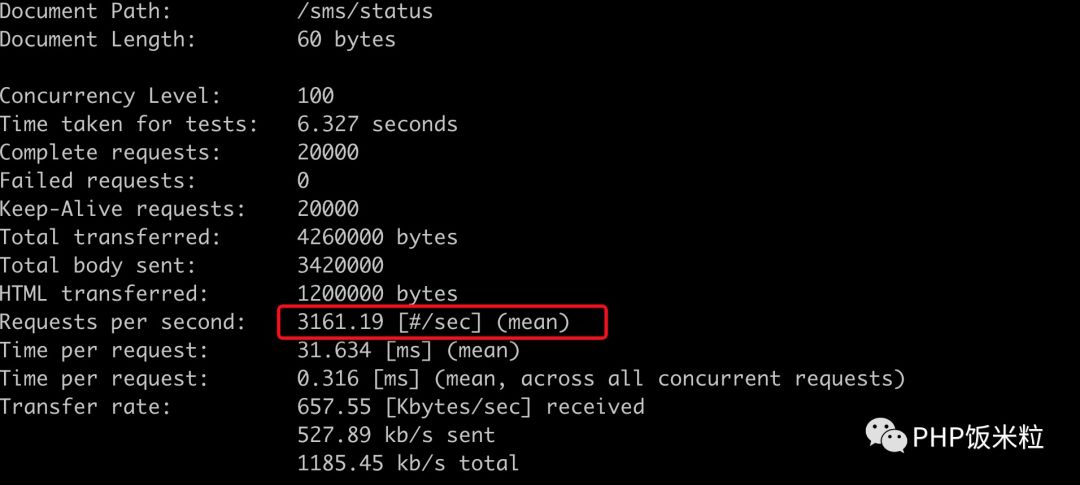Click the Failed requests value 0
Image resolution: width=1080 pixels, height=485 pixels.
[x=303, y=181]
